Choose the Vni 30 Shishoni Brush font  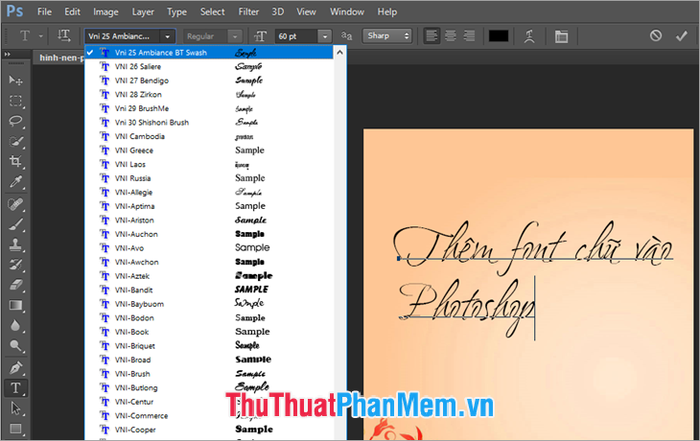[208, 122]
